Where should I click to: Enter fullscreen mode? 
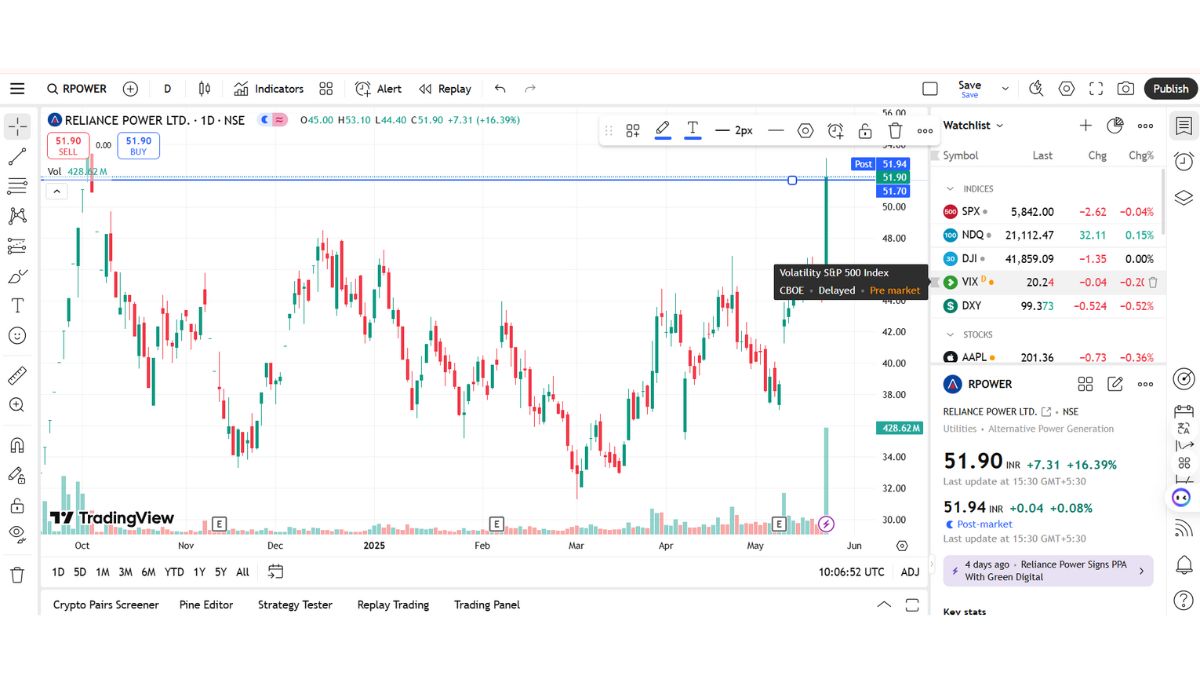(1096, 89)
